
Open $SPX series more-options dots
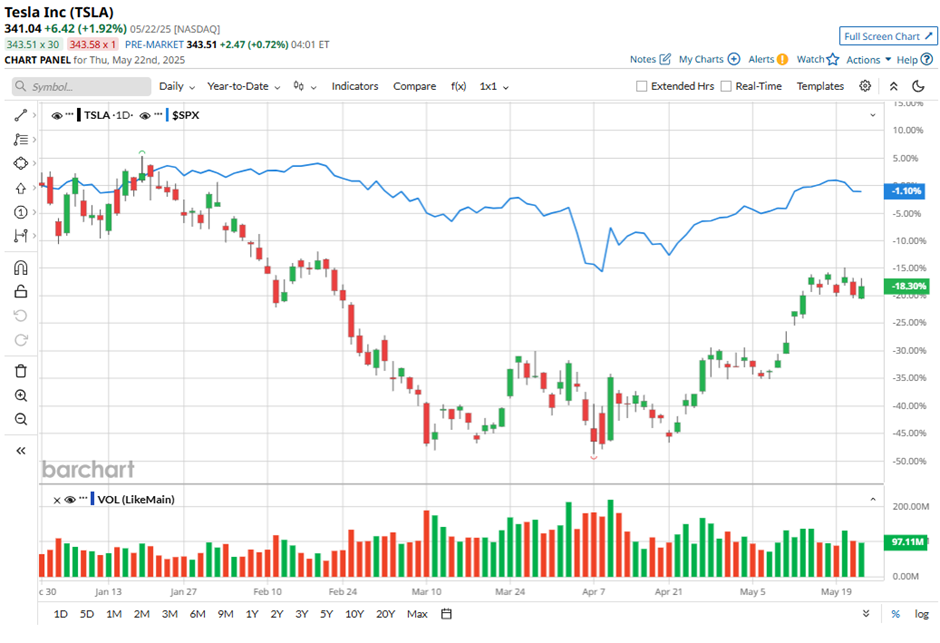(158, 114)
